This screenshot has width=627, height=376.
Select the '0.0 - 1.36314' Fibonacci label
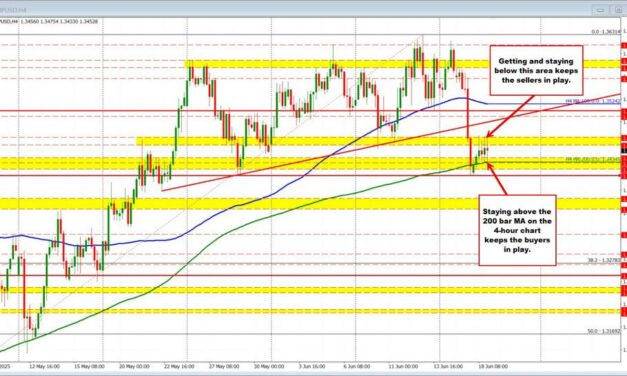point(605,32)
